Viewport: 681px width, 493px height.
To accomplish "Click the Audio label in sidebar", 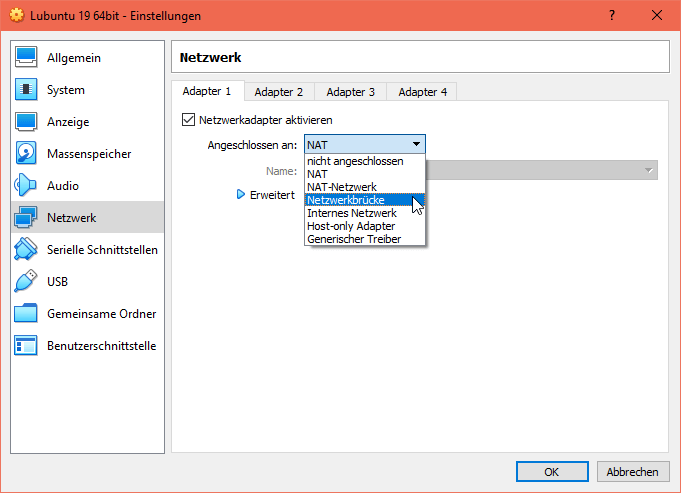I will click(x=63, y=185).
